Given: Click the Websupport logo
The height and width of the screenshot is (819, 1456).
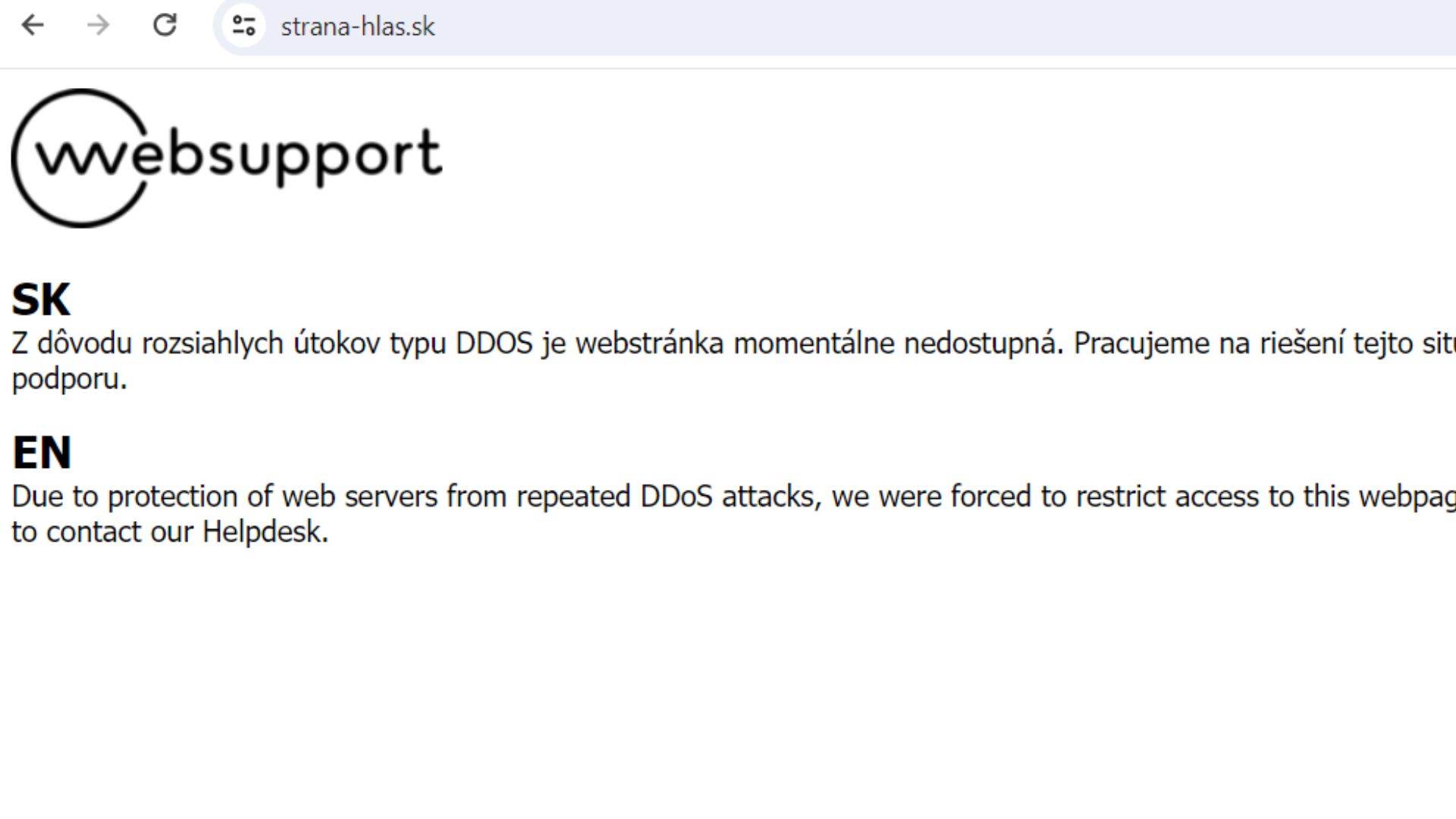Looking at the screenshot, I should (227, 157).
